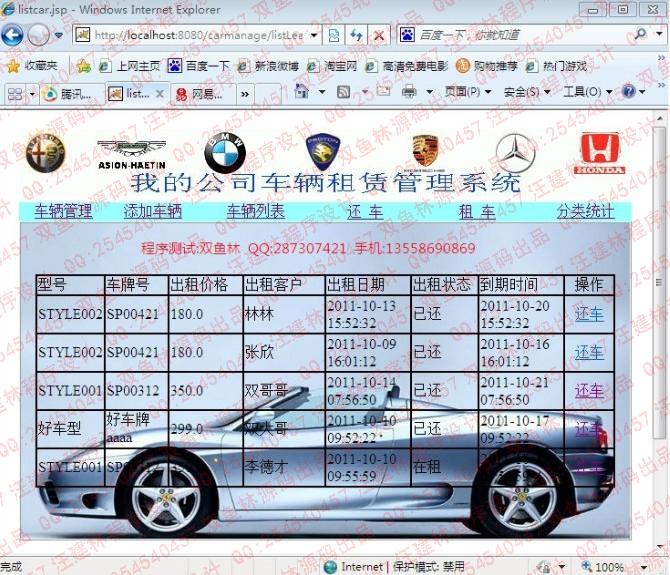Open the 租 车 navigation link
This screenshot has height=575, width=670.
click(x=477, y=212)
